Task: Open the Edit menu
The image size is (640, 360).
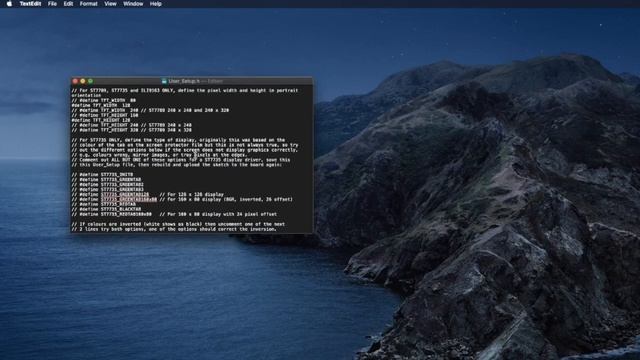Action: tap(68, 4)
